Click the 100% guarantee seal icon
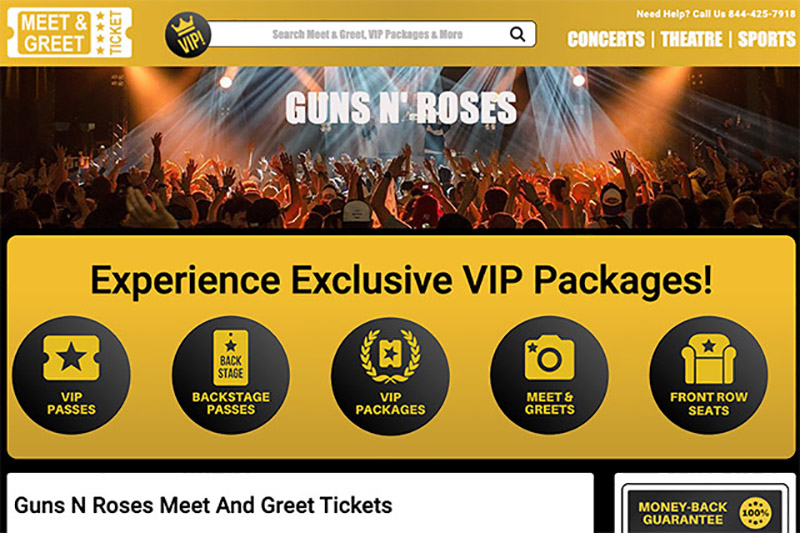 (756, 513)
